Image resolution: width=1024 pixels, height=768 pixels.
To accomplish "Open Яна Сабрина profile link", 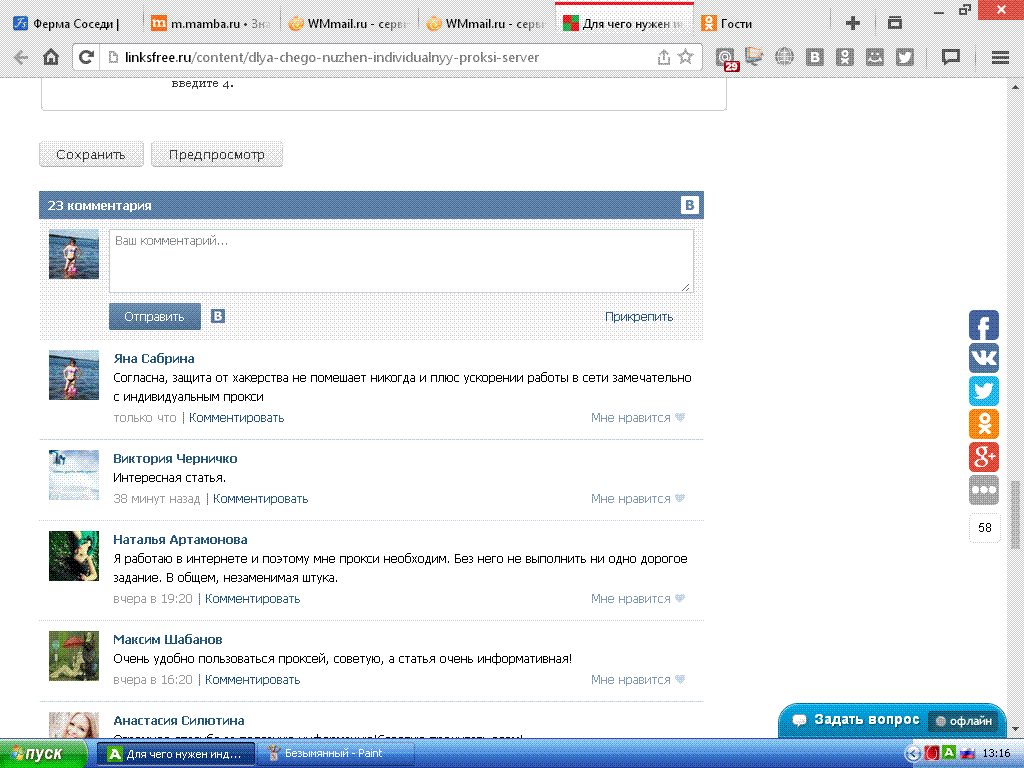I will pyautogui.click(x=153, y=359).
